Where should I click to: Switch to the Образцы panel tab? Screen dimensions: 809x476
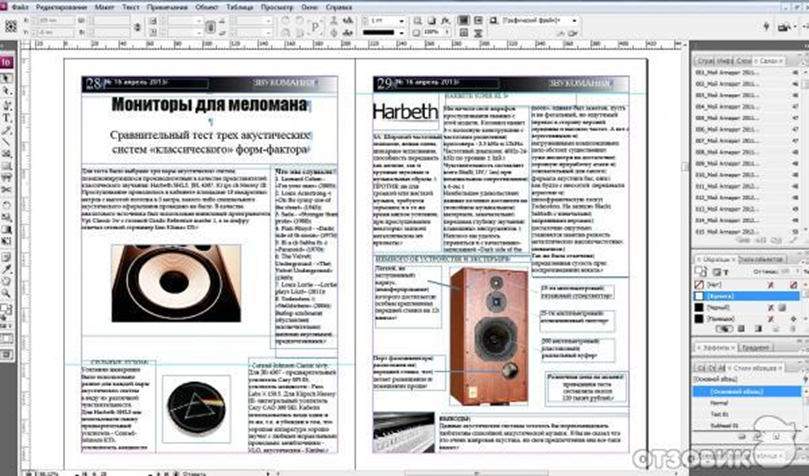(x=717, y=259)
